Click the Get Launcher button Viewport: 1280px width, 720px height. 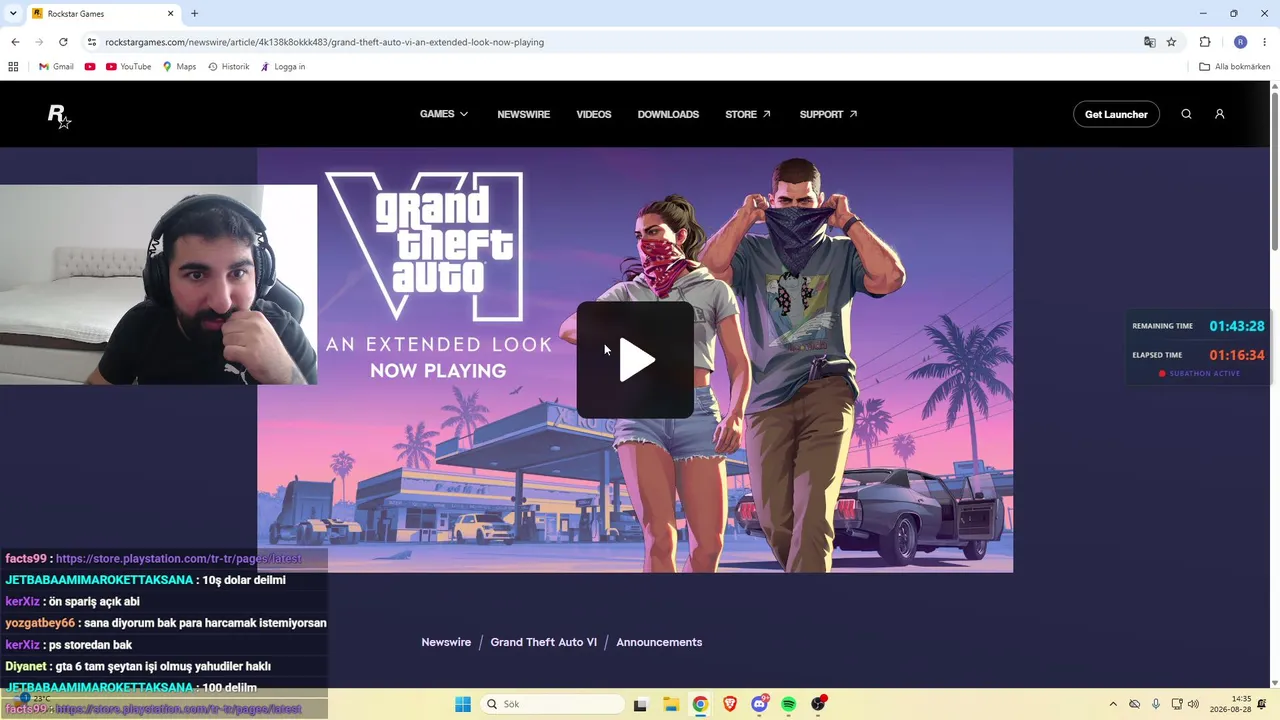click(1116, 114)
